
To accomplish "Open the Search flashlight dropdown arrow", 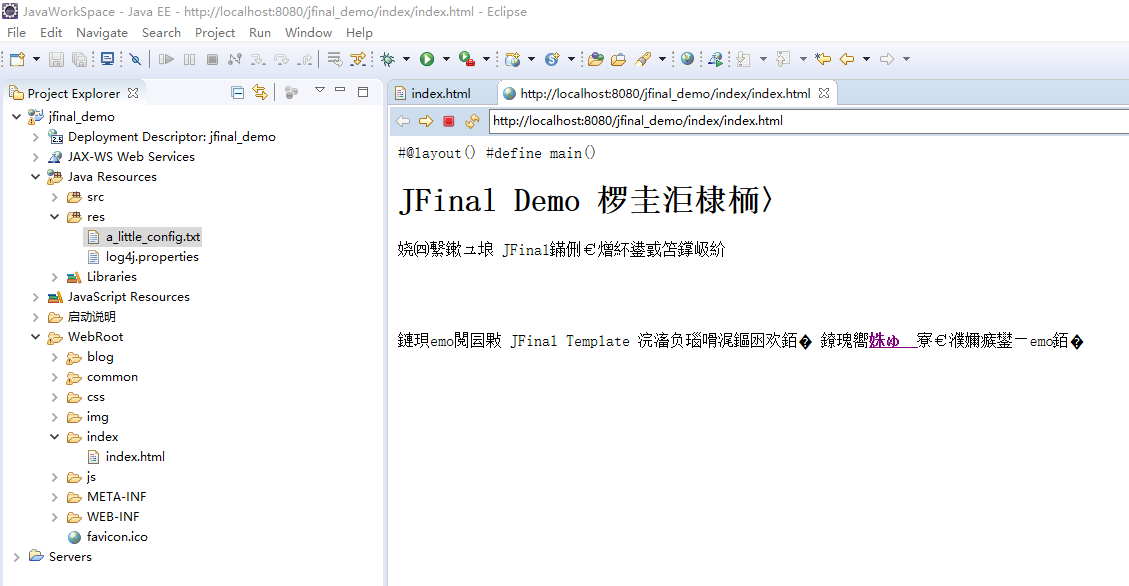I will (x=662, y=59).
